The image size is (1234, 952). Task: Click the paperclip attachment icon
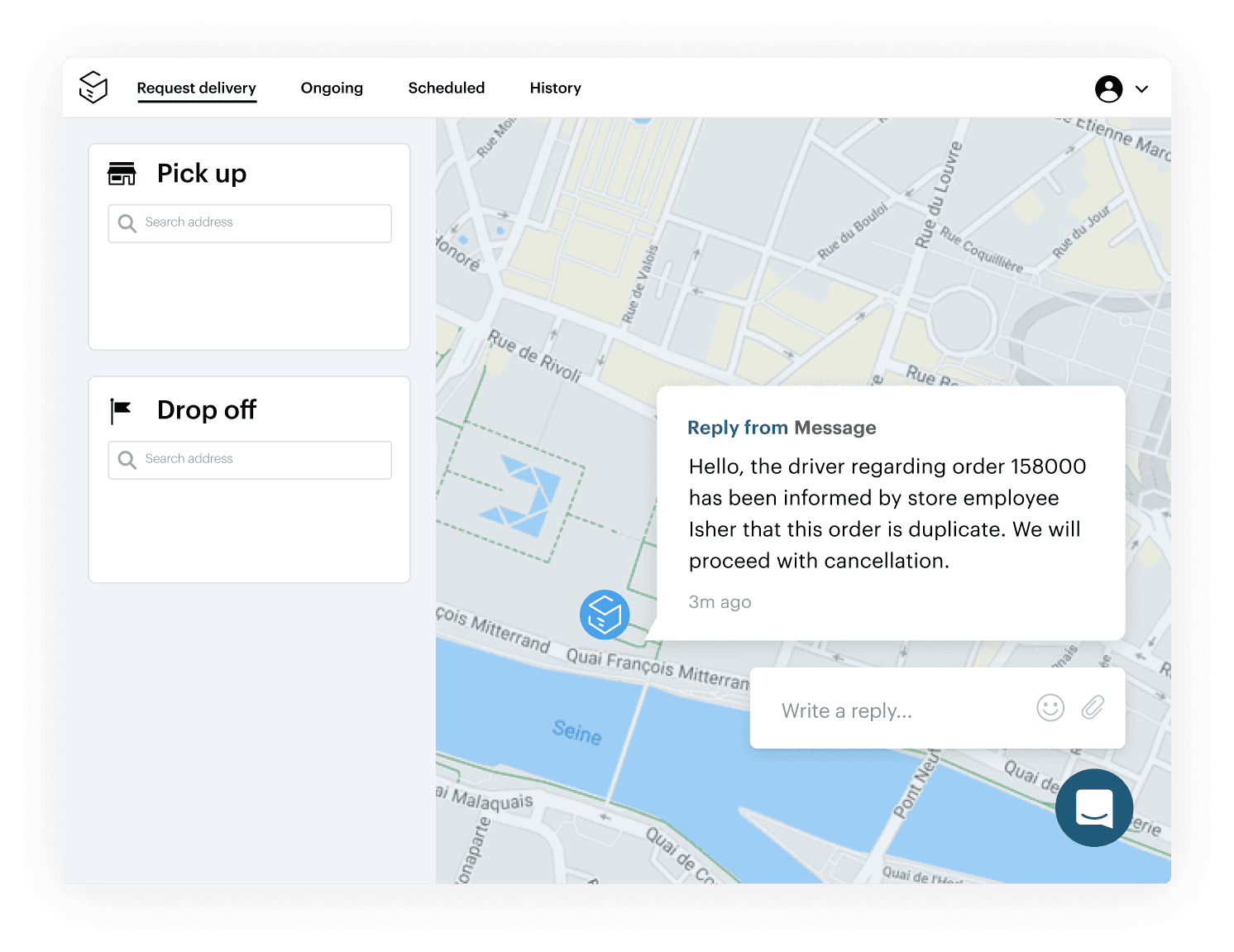1093,707
